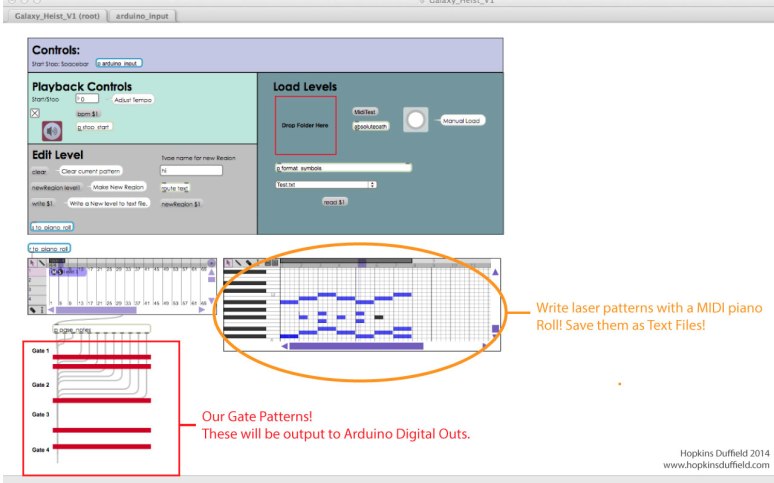Viewport: 774px width, 483px height.
Task: Click the Test.txt dropdown stepper arrows
Action: (x=372, y=184)
